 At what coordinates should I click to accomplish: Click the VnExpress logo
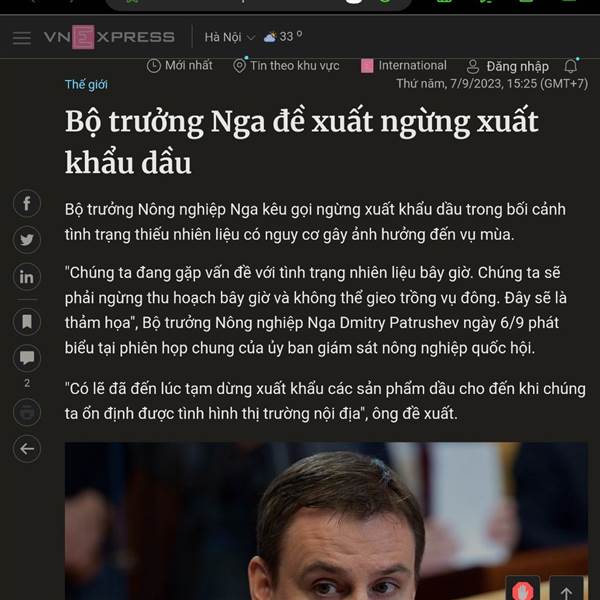(x=109, y=37)
